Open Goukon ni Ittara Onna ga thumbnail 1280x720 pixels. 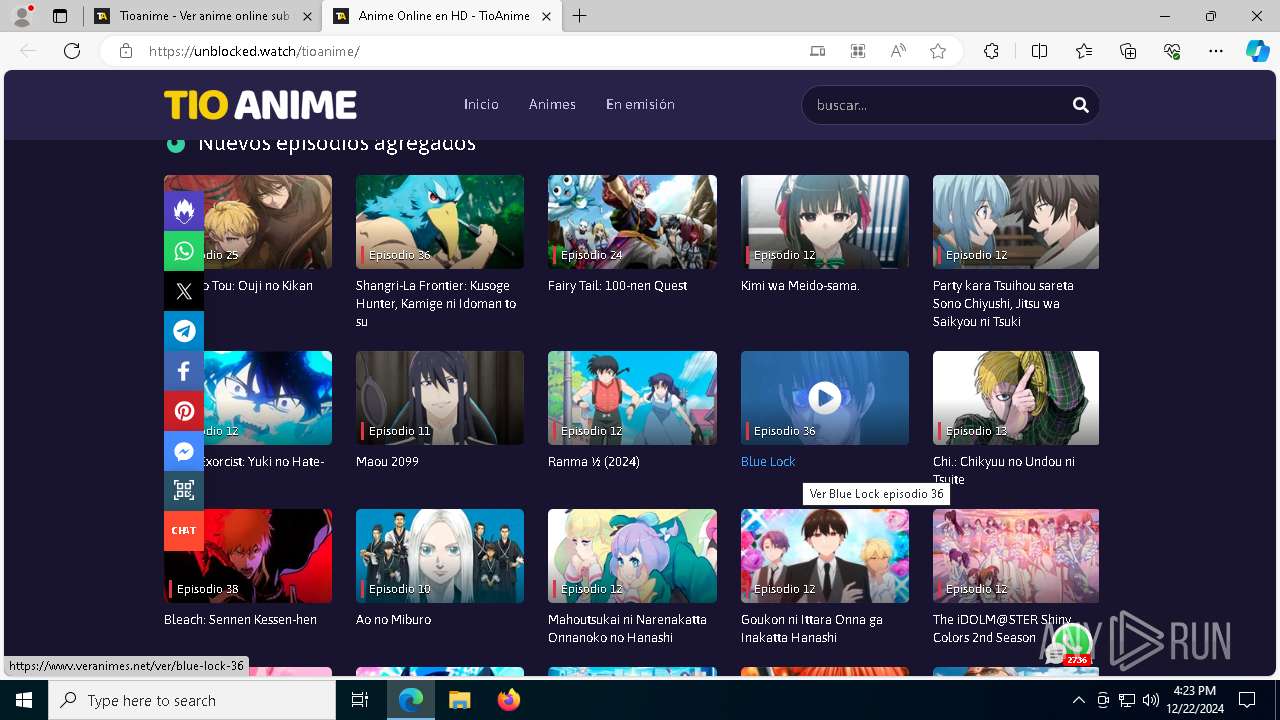click(x=824, y=556)
